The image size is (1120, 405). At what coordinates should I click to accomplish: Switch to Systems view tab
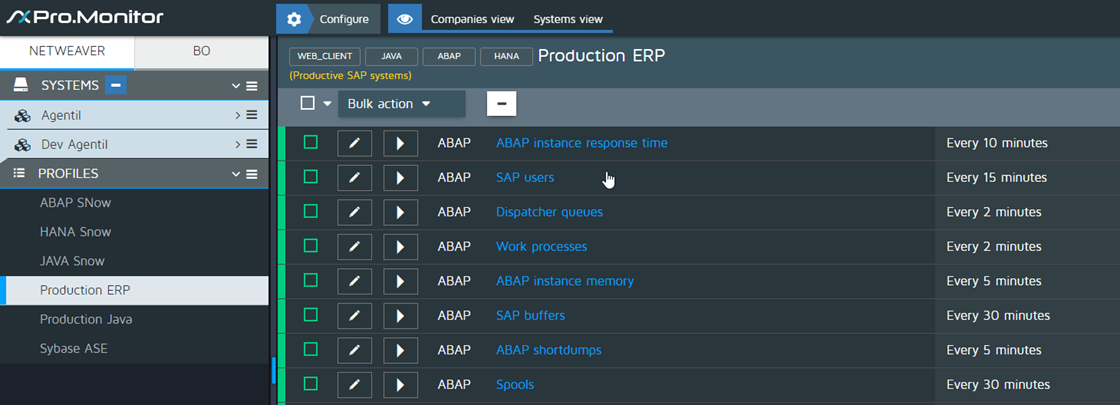(x=567, y=19)
